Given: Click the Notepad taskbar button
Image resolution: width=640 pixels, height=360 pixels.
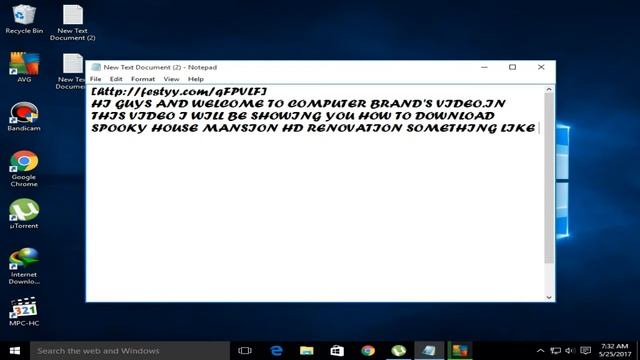Looking at the screenshot, I should [x=429, y=351].
